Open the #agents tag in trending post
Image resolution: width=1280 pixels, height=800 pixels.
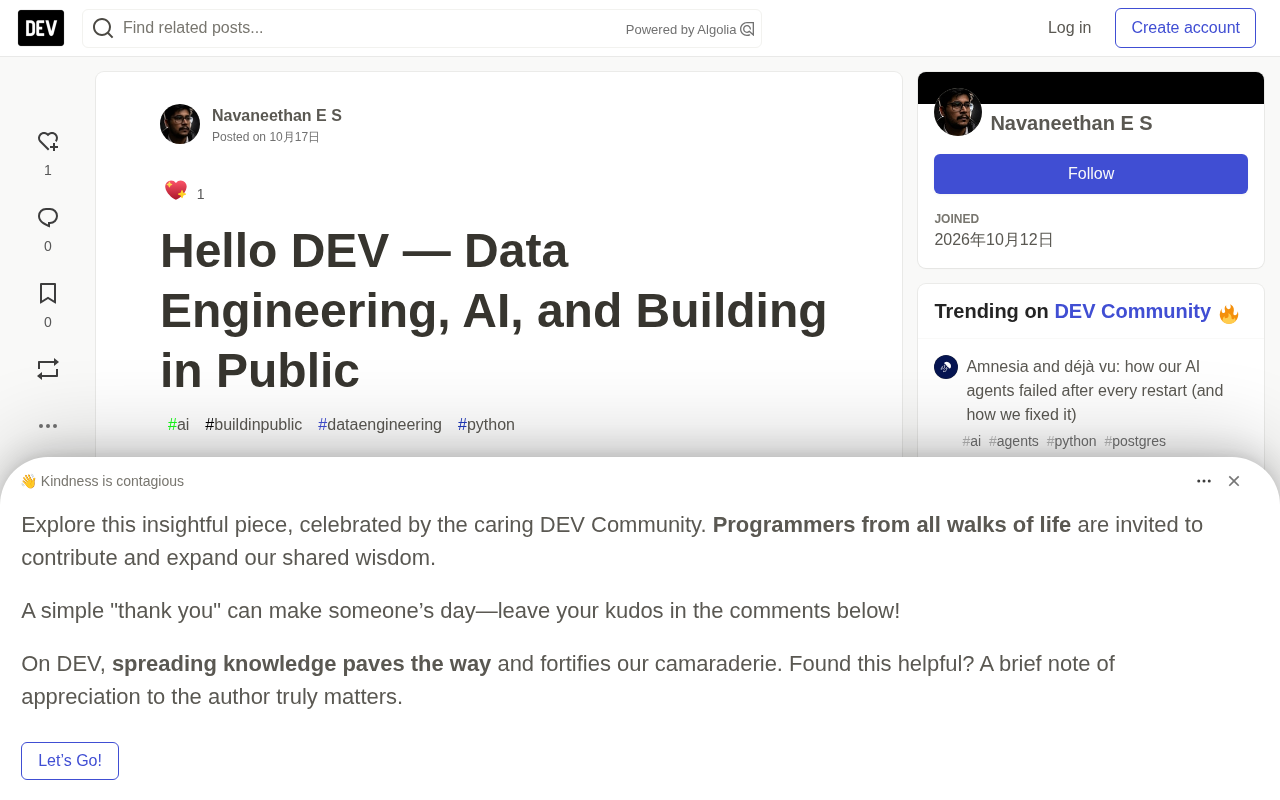[x=1014, y=441]
